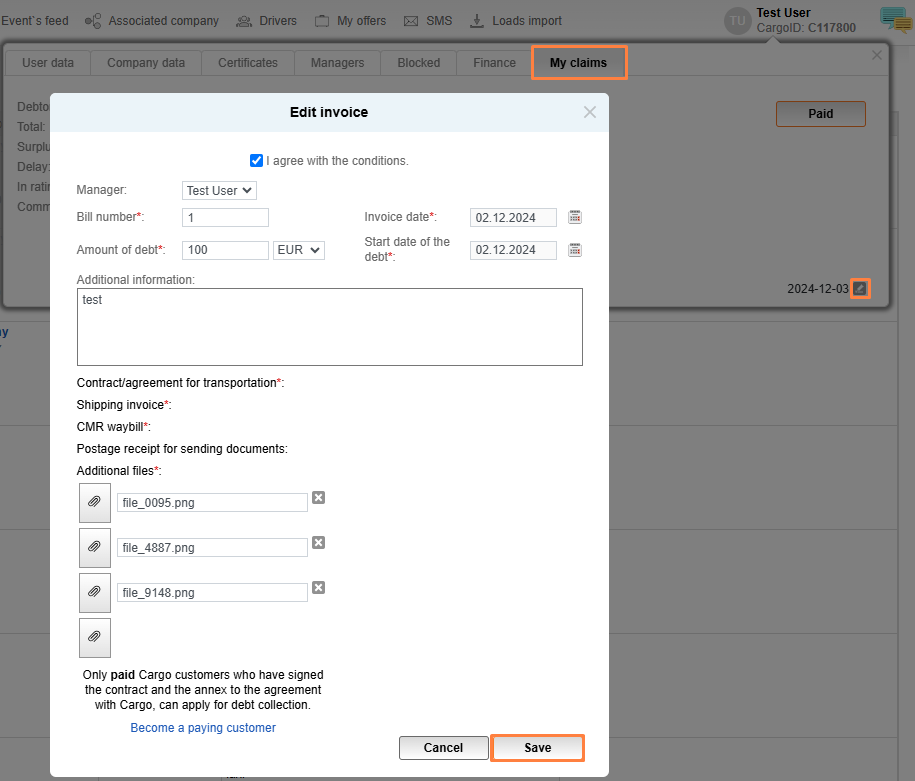Open the Company data tab
The height and width of the screenshot is (781, 915).
pyautogui.click(x=146, y=63)
